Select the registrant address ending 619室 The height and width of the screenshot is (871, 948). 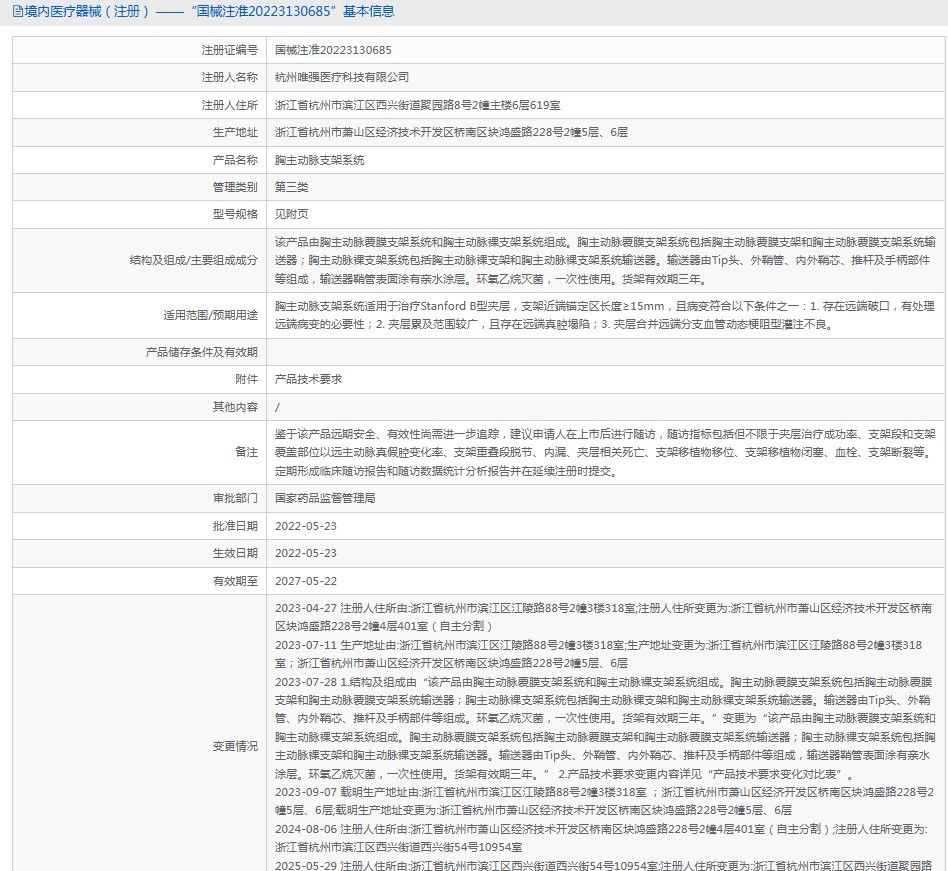pyautogui.click(x=418, y=105)
